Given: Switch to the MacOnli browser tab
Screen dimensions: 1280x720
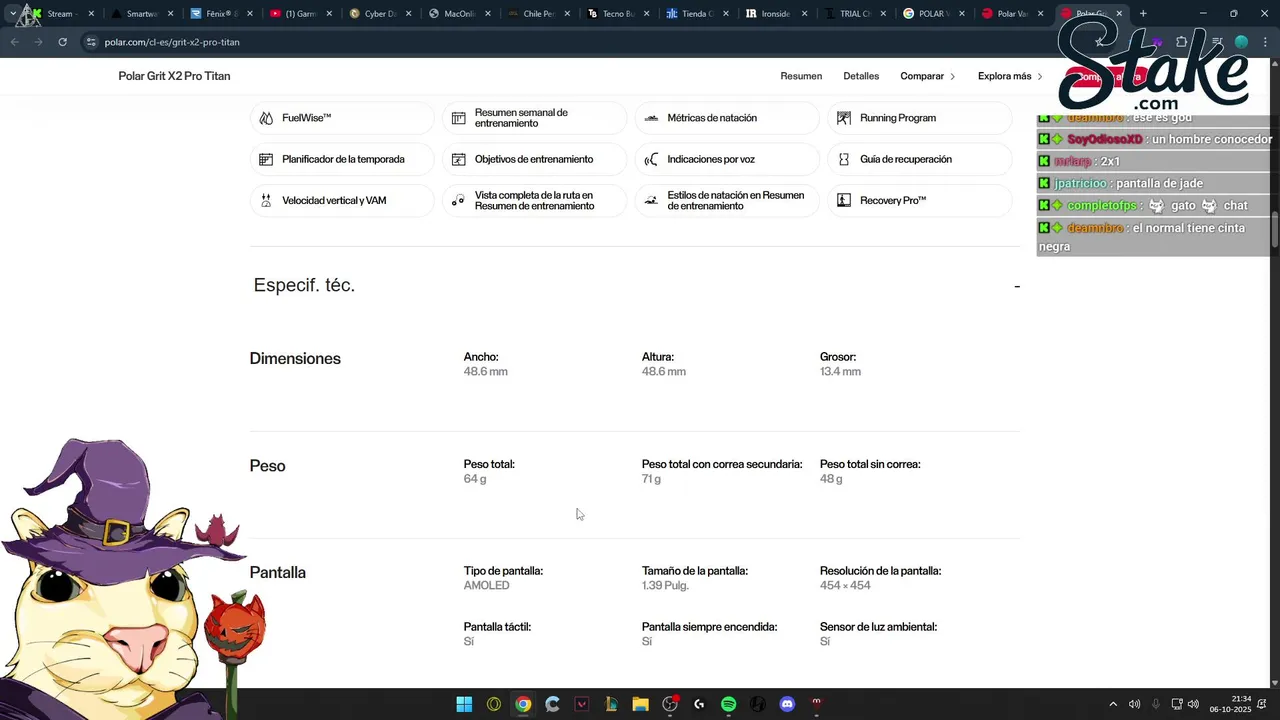Looking at the screenshot, I should [x=459, y=14].
